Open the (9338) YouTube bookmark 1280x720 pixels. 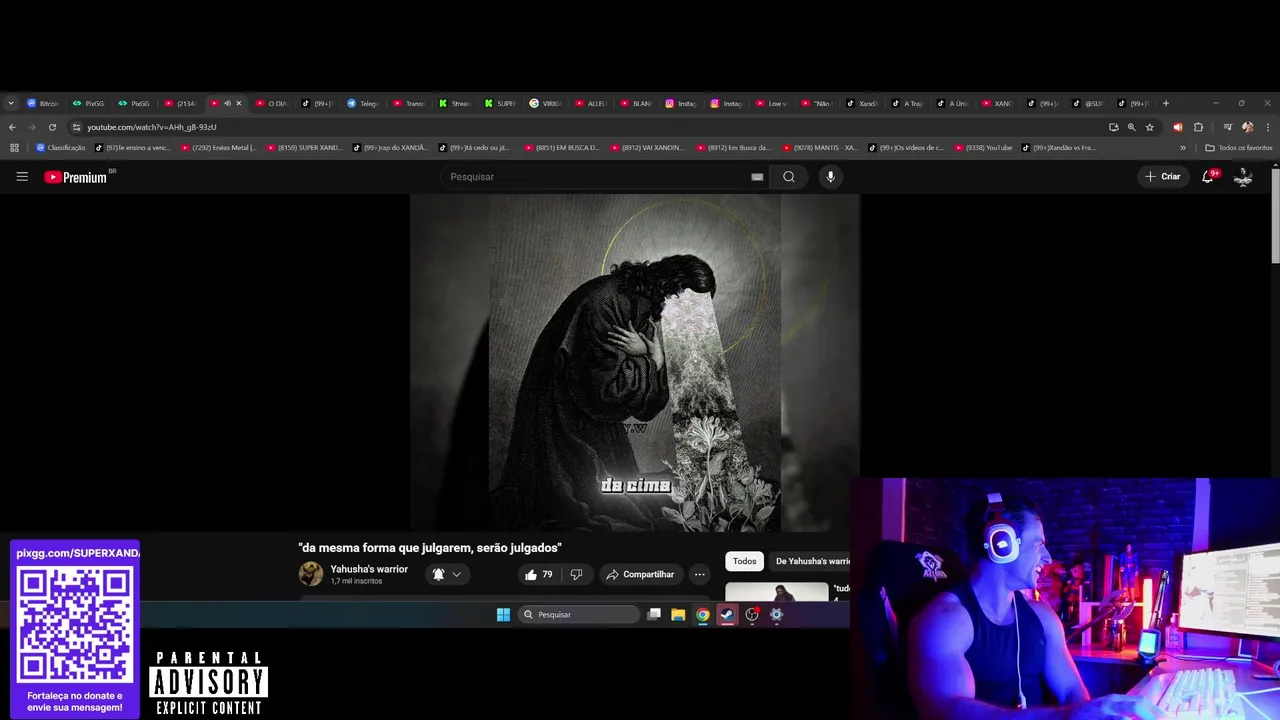984,148
